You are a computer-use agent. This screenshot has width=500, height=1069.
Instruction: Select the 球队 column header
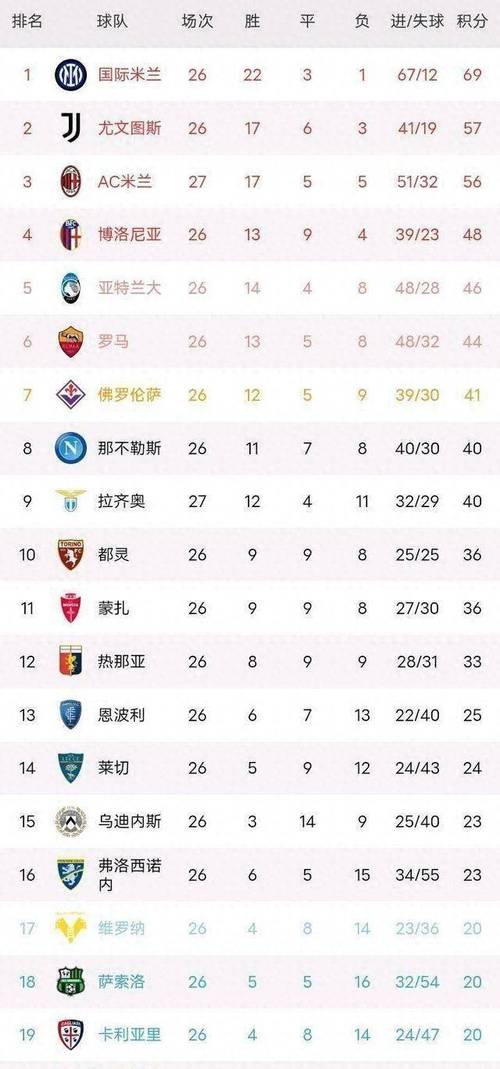pyautogui.click(x=113, y=21)
